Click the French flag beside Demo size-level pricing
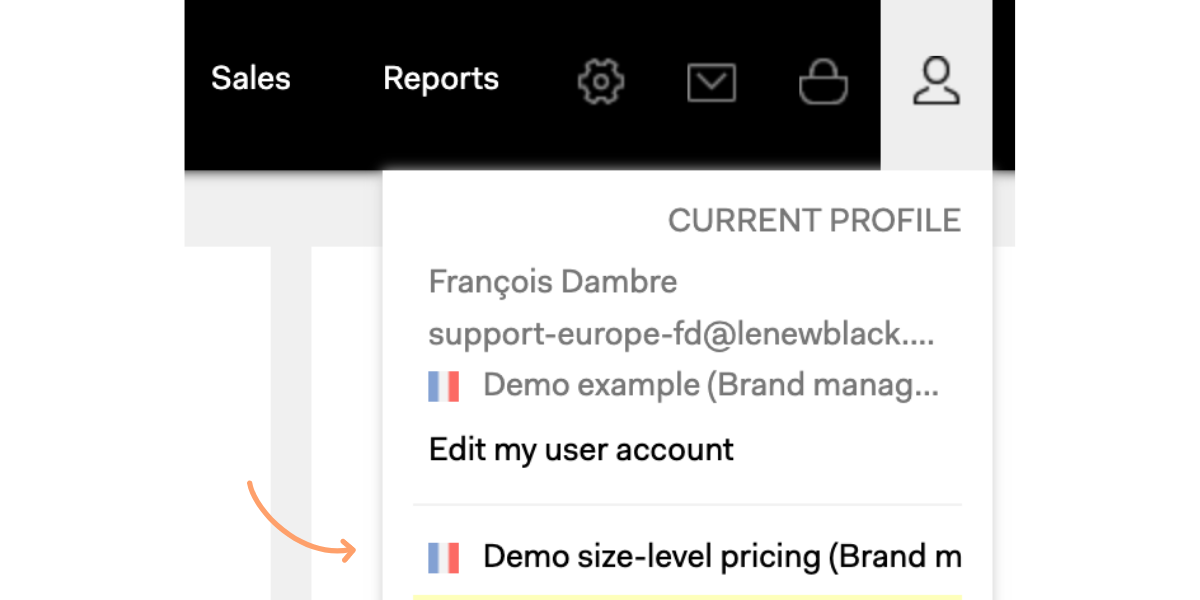The image size is (1200, 600). 443,557
